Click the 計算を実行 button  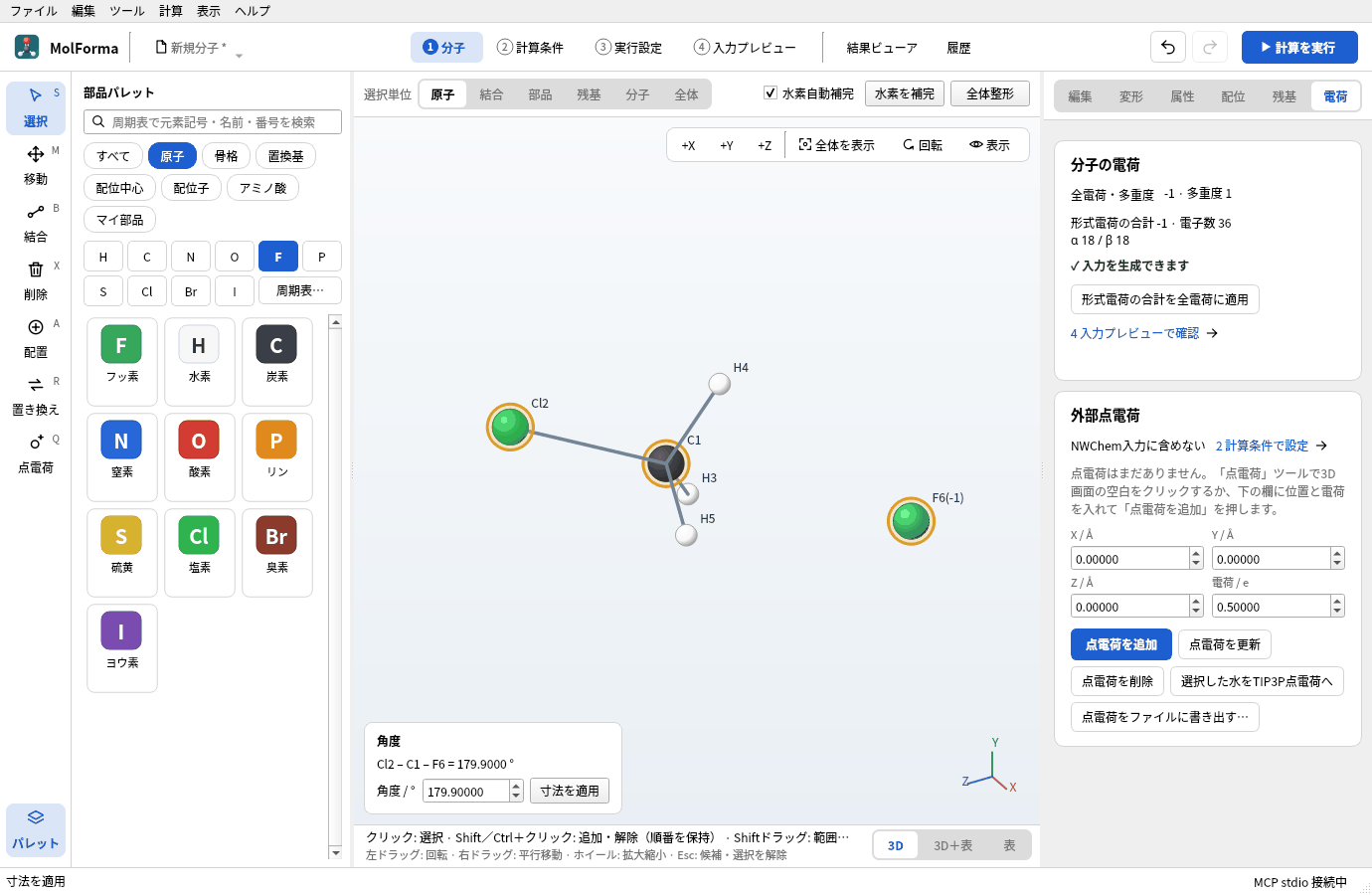click(1299, 47)
